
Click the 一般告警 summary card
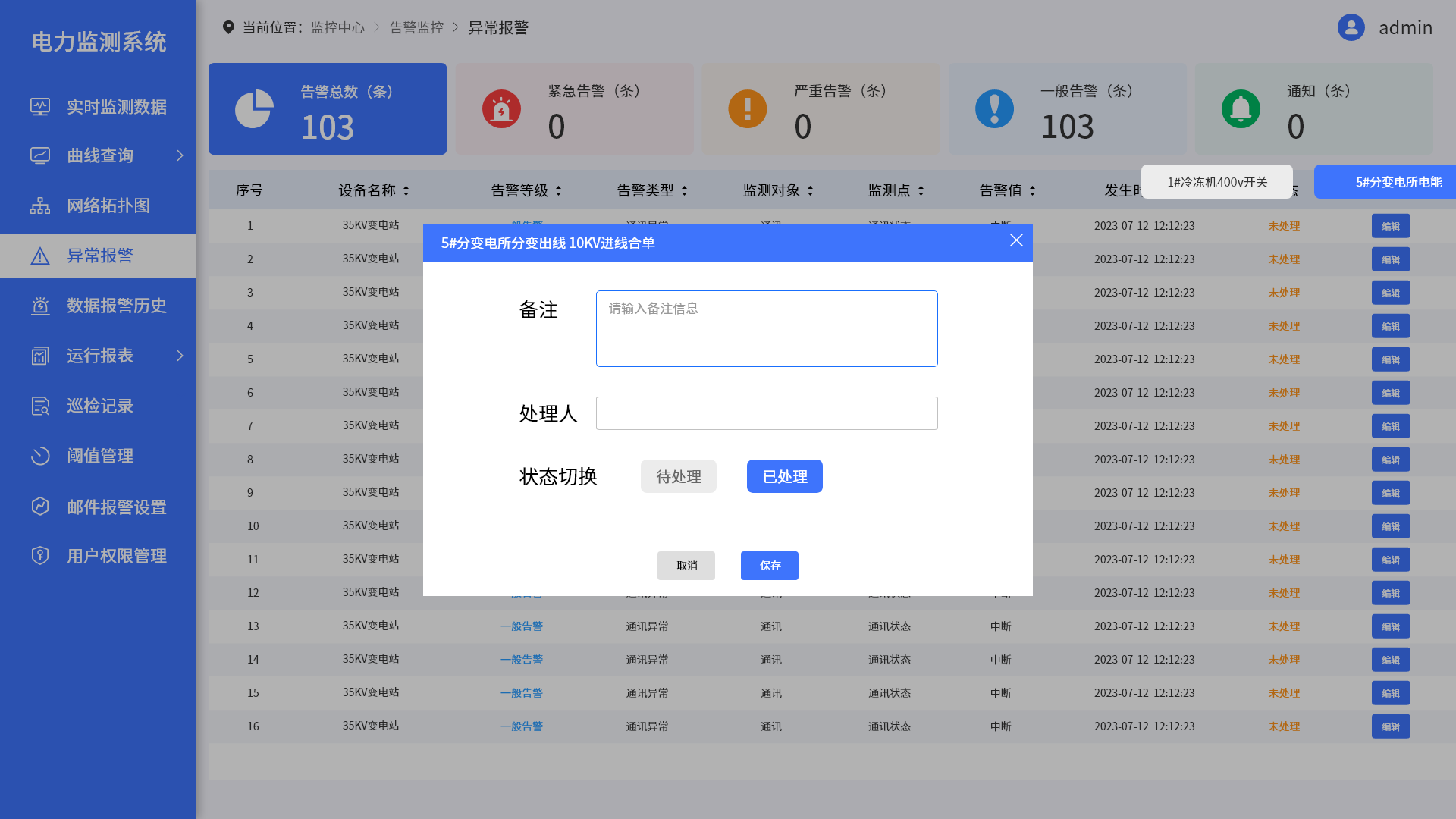coord(1068,109)
